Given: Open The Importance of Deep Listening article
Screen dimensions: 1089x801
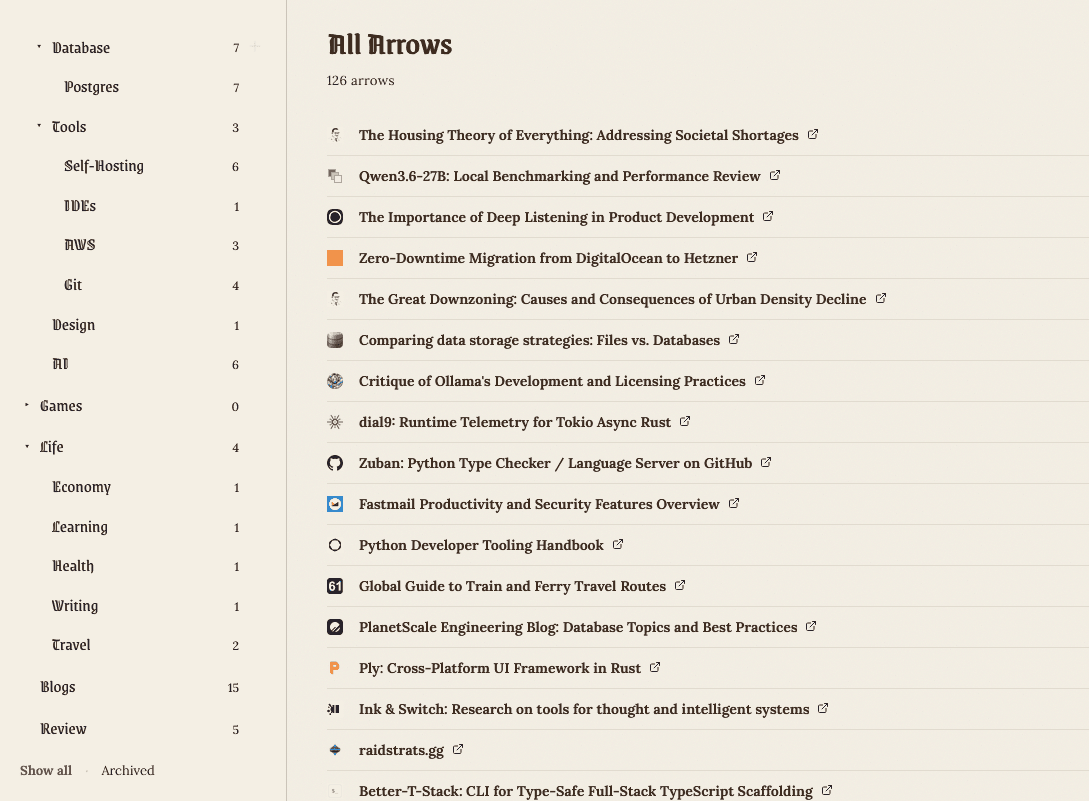Looking at the screenshot, I should (556, 217).
